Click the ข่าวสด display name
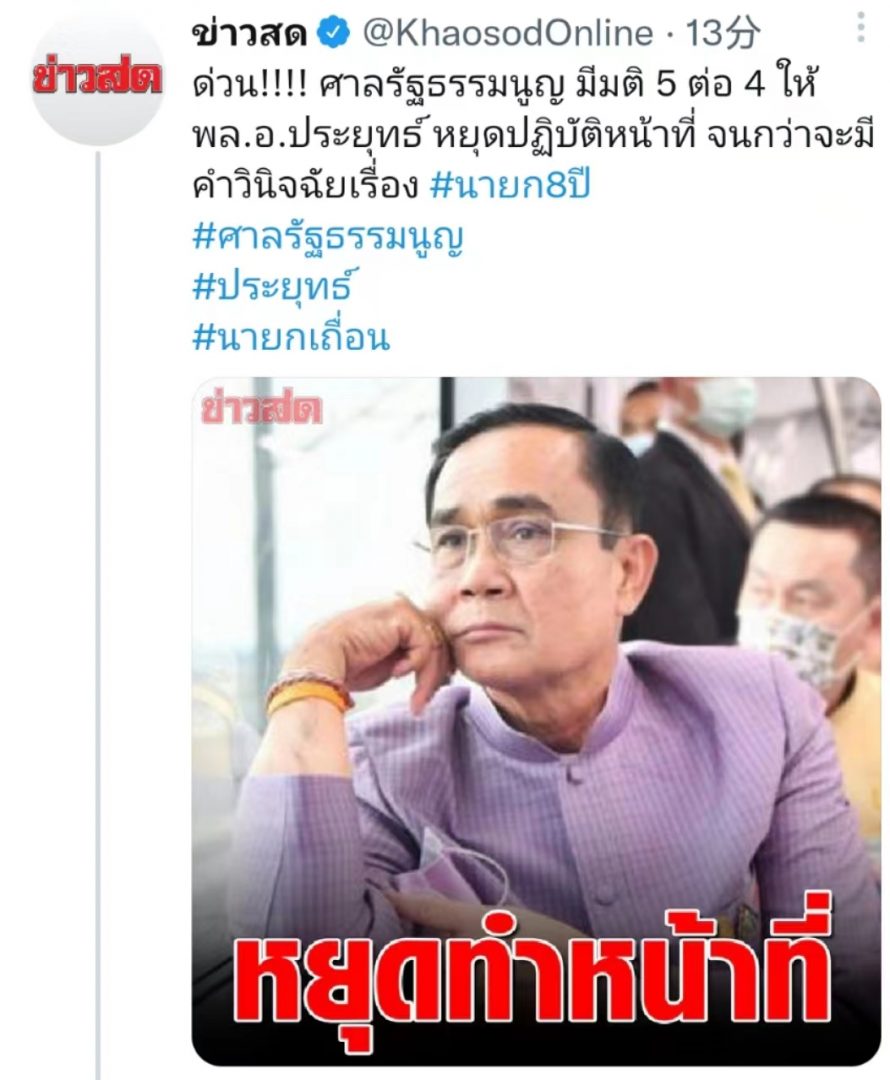This screenshot has width=890, height=1080. pos(249,33)
